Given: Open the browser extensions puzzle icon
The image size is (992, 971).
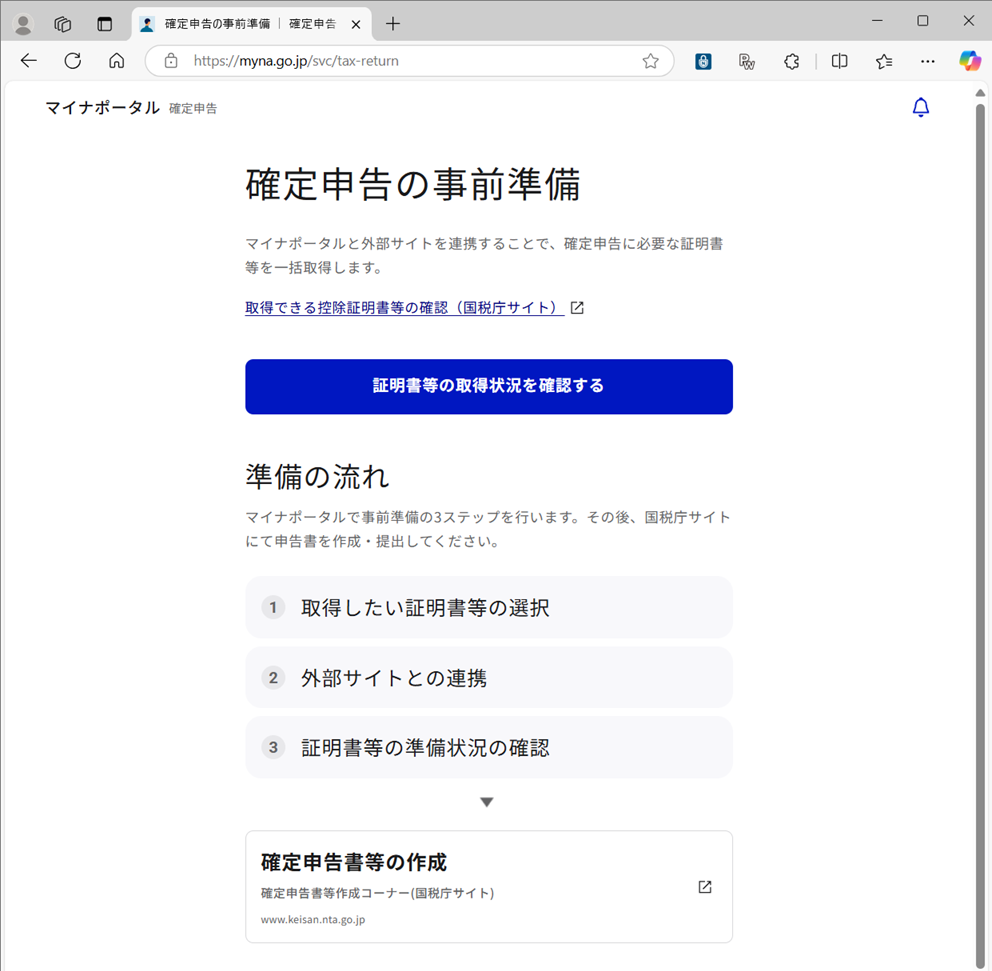Looking at the screenshot, I should (x=791, y=61).
